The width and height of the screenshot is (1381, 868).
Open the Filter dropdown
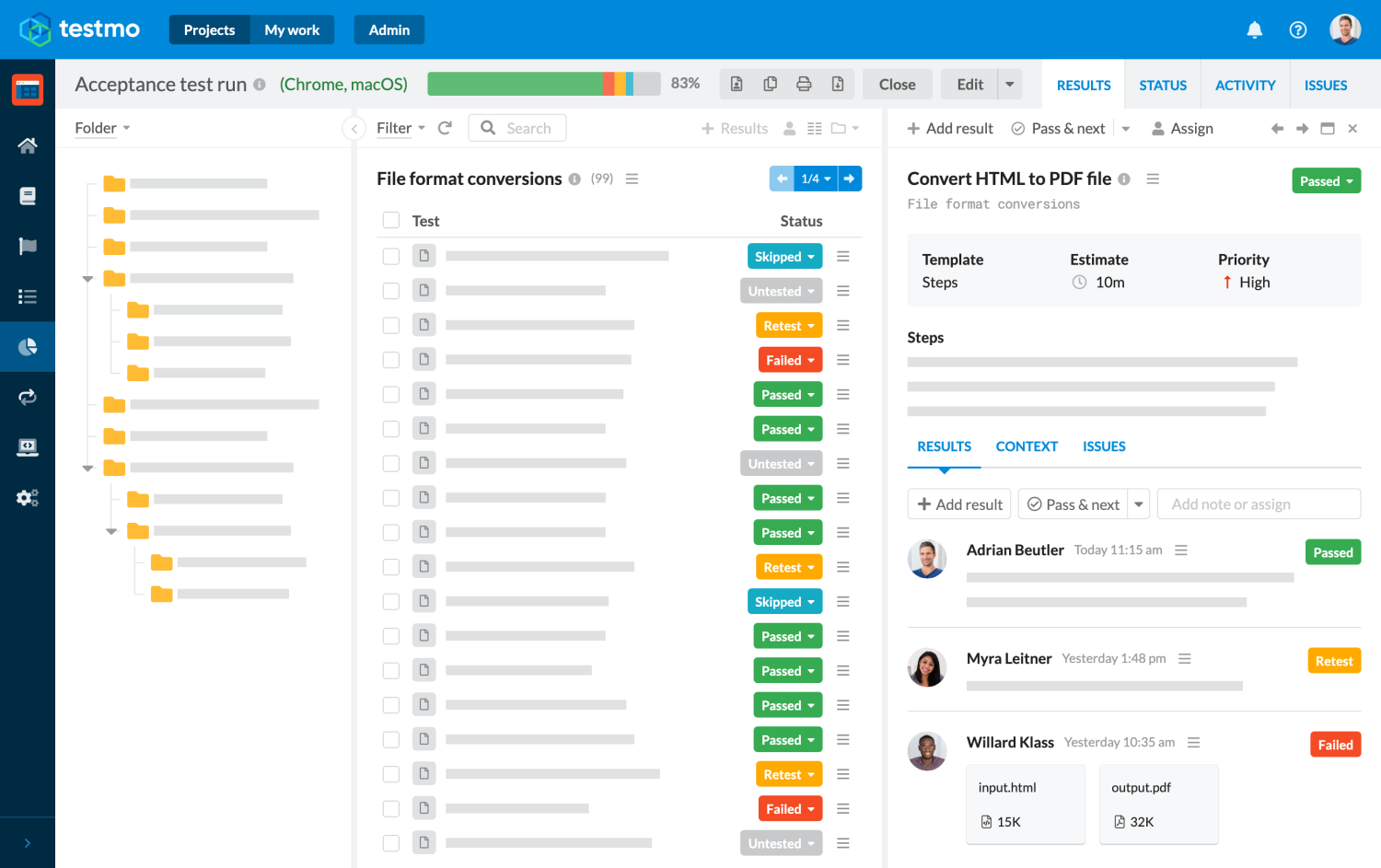tap(400, 128)
